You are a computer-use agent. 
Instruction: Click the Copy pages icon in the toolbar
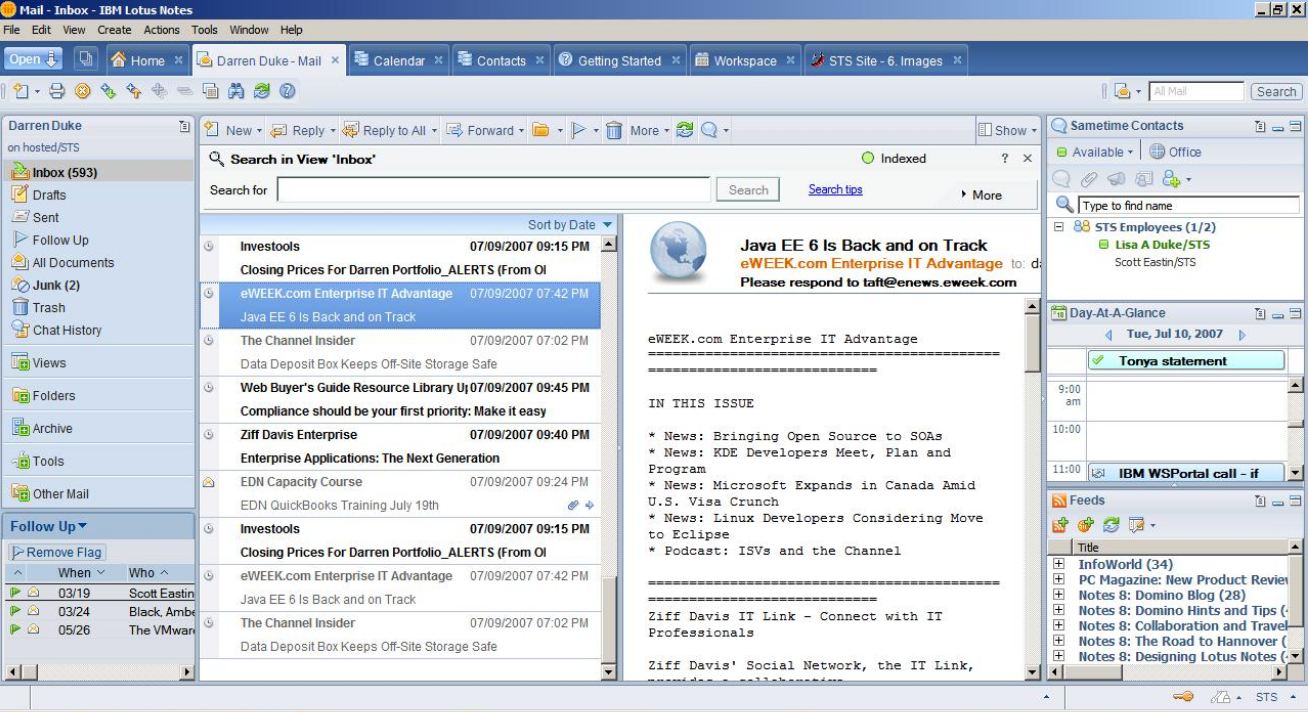[x=211, y=91]
